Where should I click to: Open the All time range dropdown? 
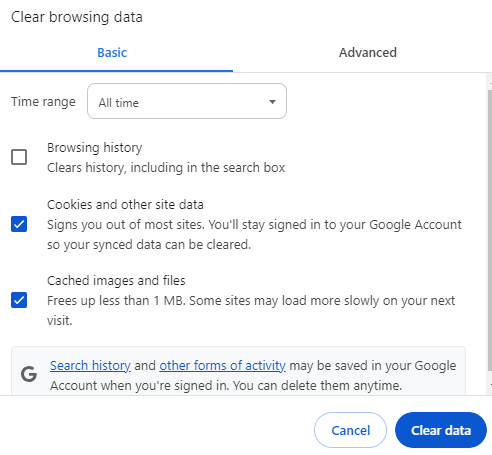pos(187,101)
